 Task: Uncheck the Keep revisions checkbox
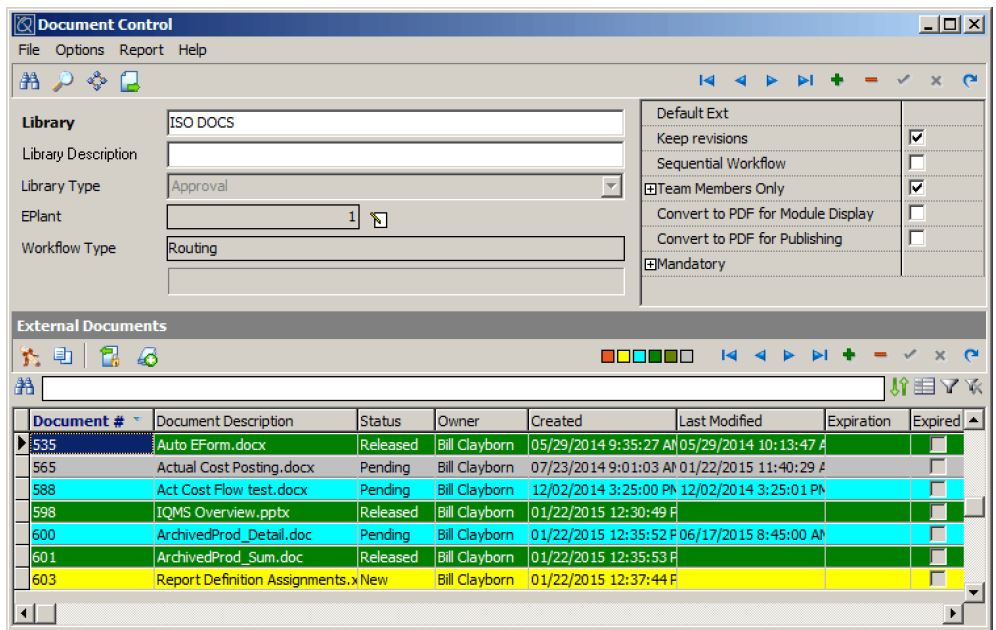(x=915, y=138)
